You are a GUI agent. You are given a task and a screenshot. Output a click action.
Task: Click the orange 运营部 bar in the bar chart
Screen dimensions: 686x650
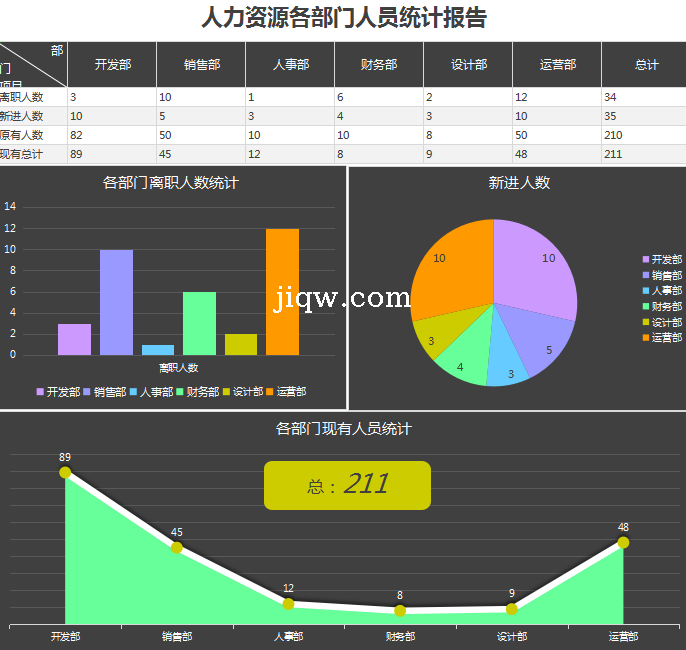coord(282,292)
